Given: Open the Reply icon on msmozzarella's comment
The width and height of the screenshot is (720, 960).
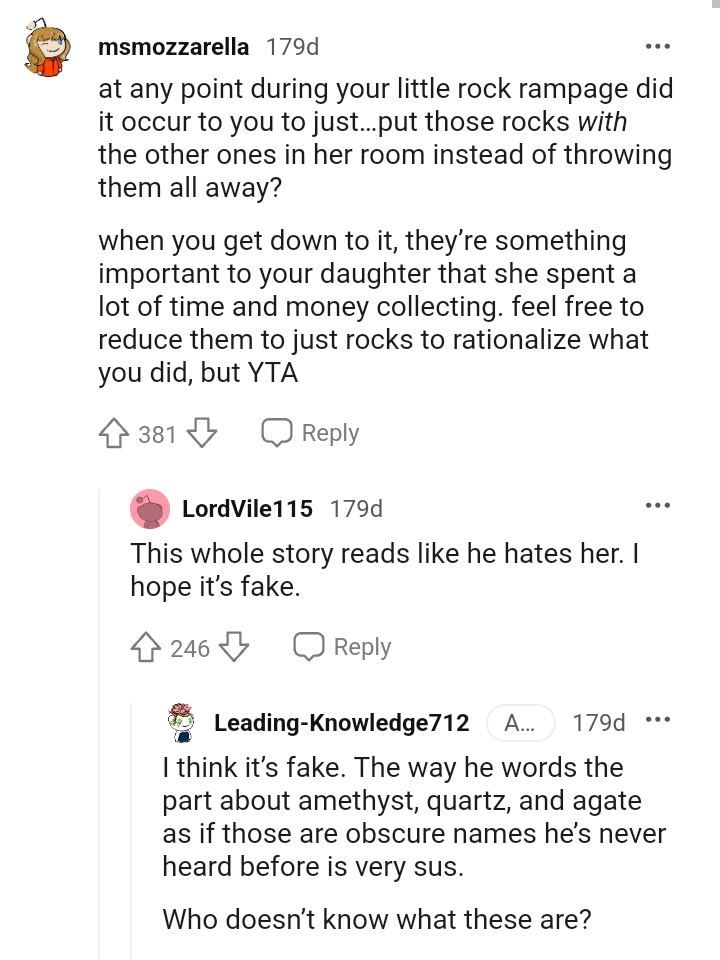Looking at the screenshot, I should point(277,432).
